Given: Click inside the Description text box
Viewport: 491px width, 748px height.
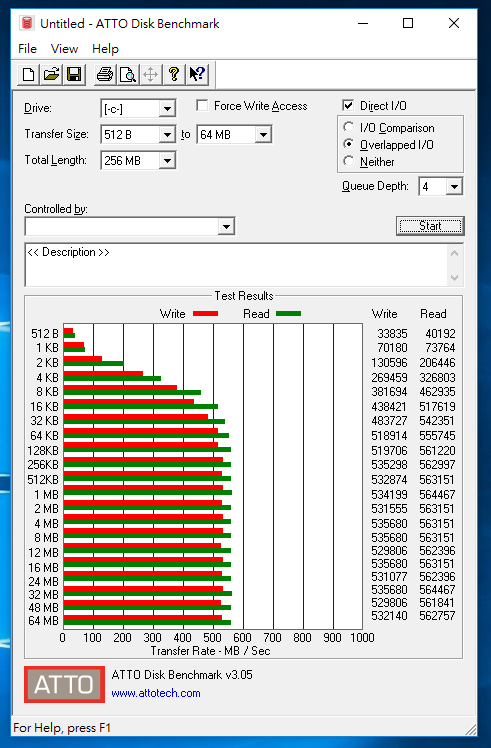Looking at the screenshot, I should [237, 265].
